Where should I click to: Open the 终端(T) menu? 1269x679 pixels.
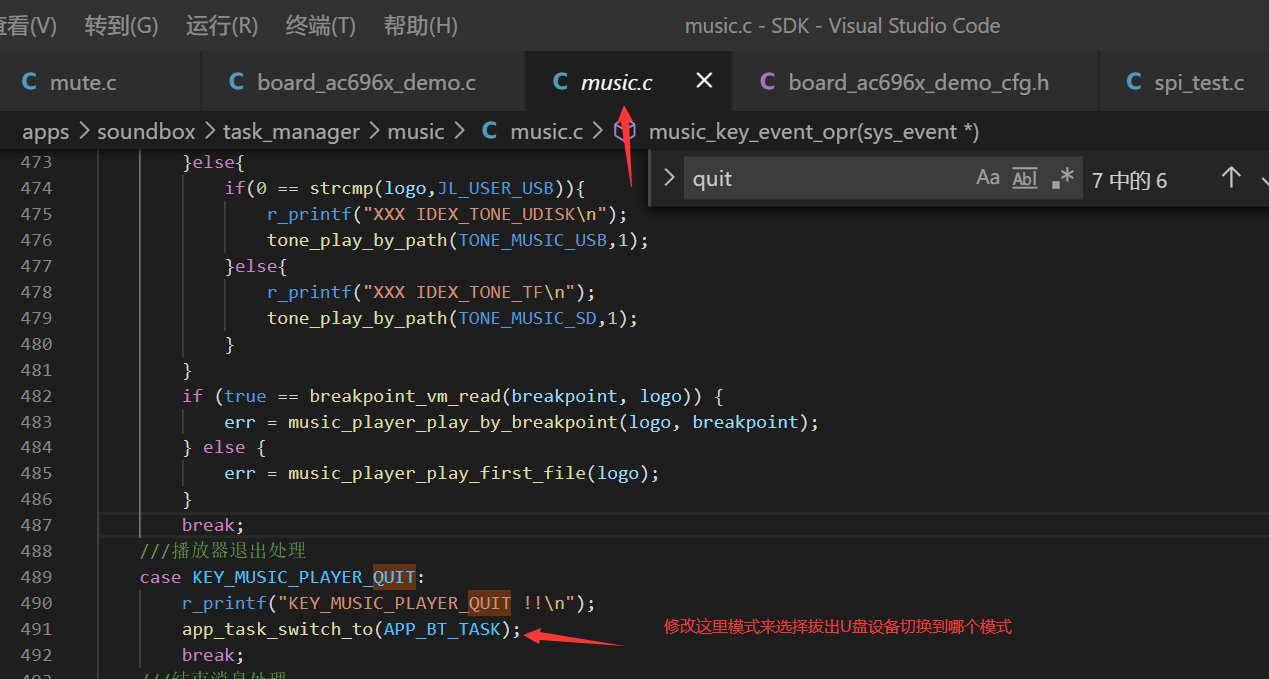[321, 26]
